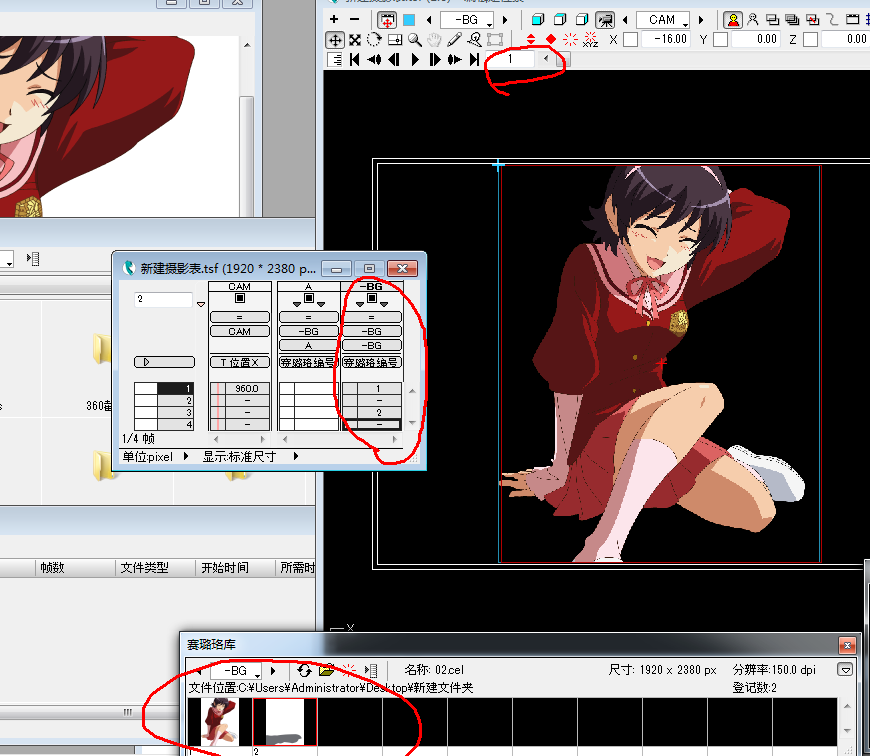The height and width of the screenshot is (756, 870).
Task: Toggle the X axis checkbox
Action: (x=630, y=40)
